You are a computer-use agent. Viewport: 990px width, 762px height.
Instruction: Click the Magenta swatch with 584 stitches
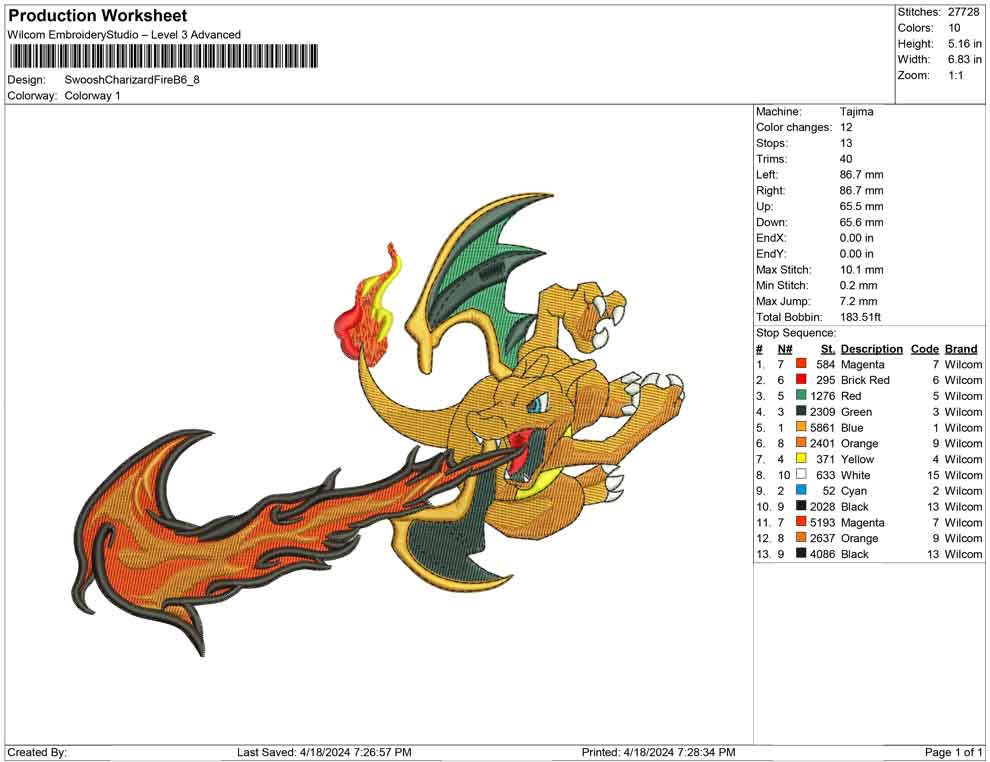(801, 364)
